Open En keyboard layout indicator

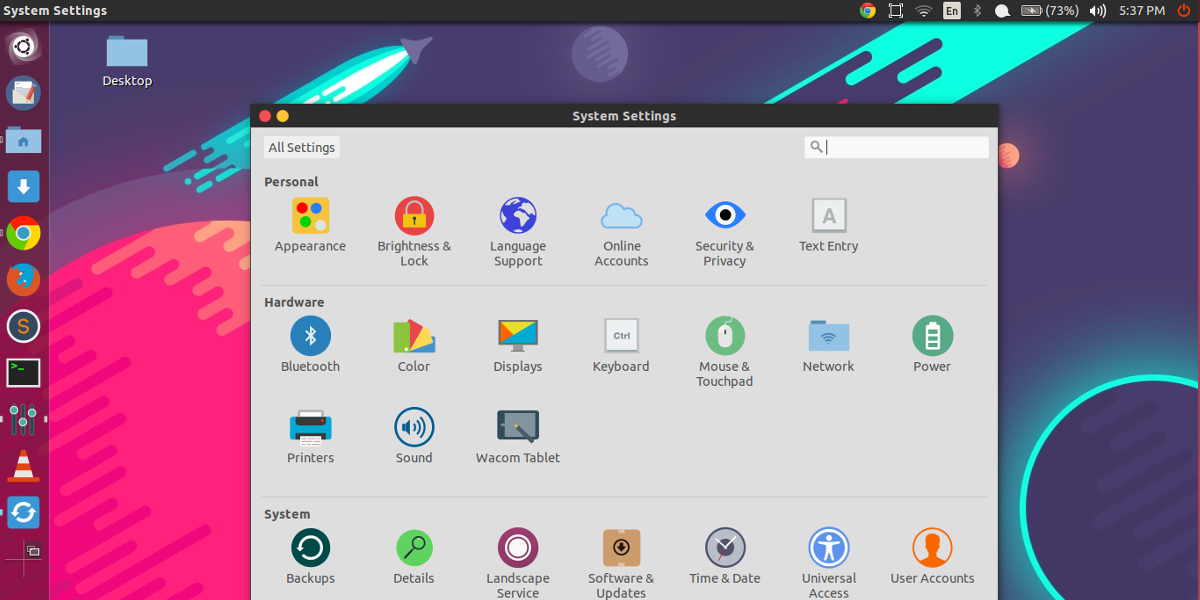(952, 11)
